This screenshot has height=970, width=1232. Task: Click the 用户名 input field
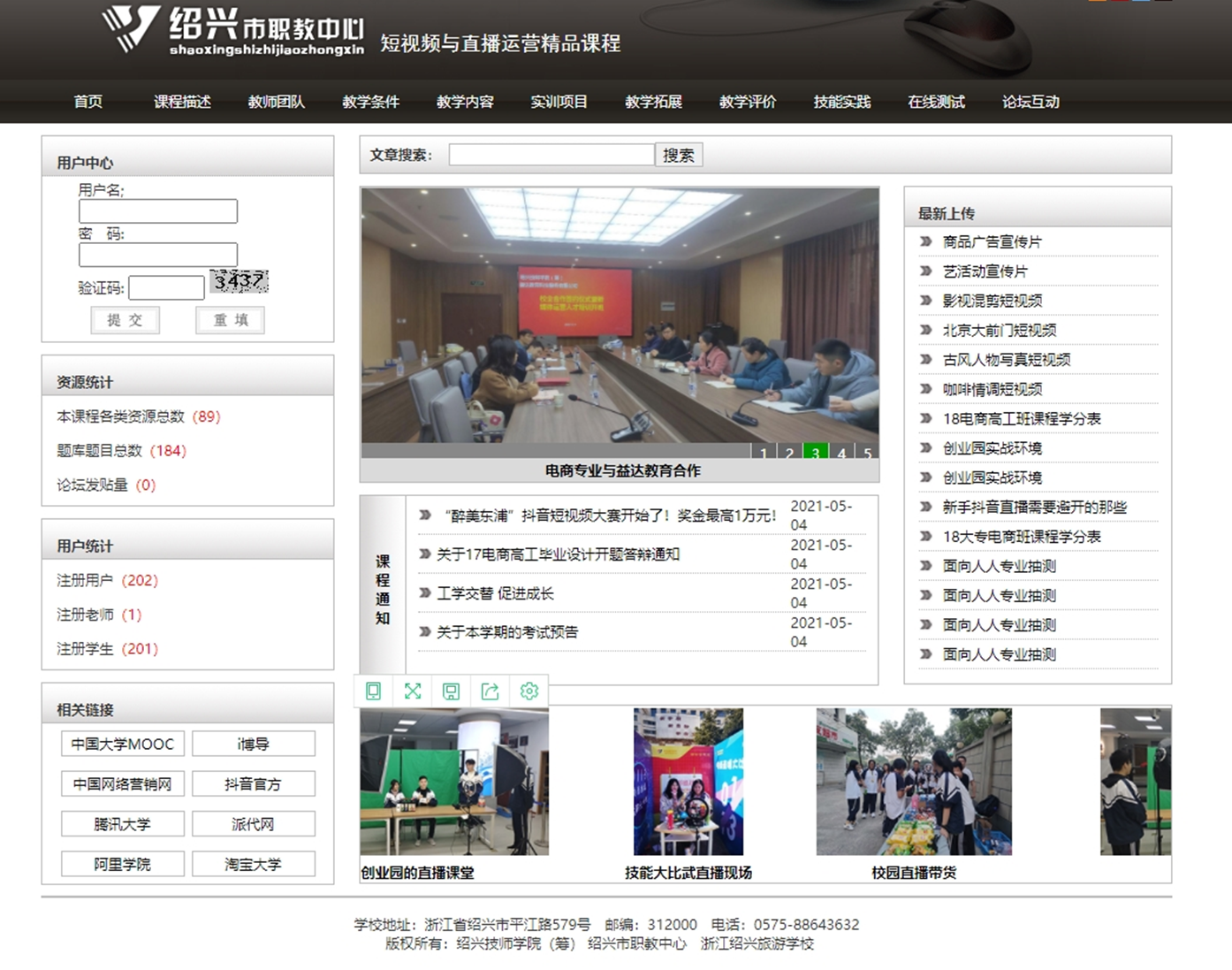[158, 211]
